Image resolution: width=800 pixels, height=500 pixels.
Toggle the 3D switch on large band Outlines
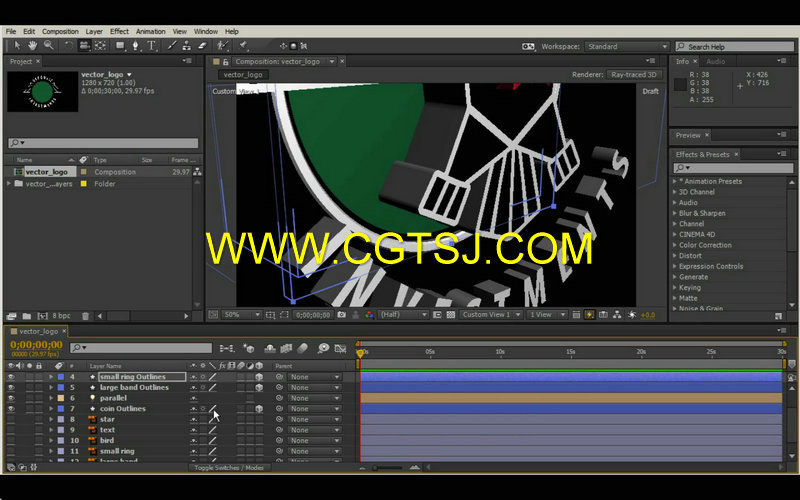click(259, 388)
